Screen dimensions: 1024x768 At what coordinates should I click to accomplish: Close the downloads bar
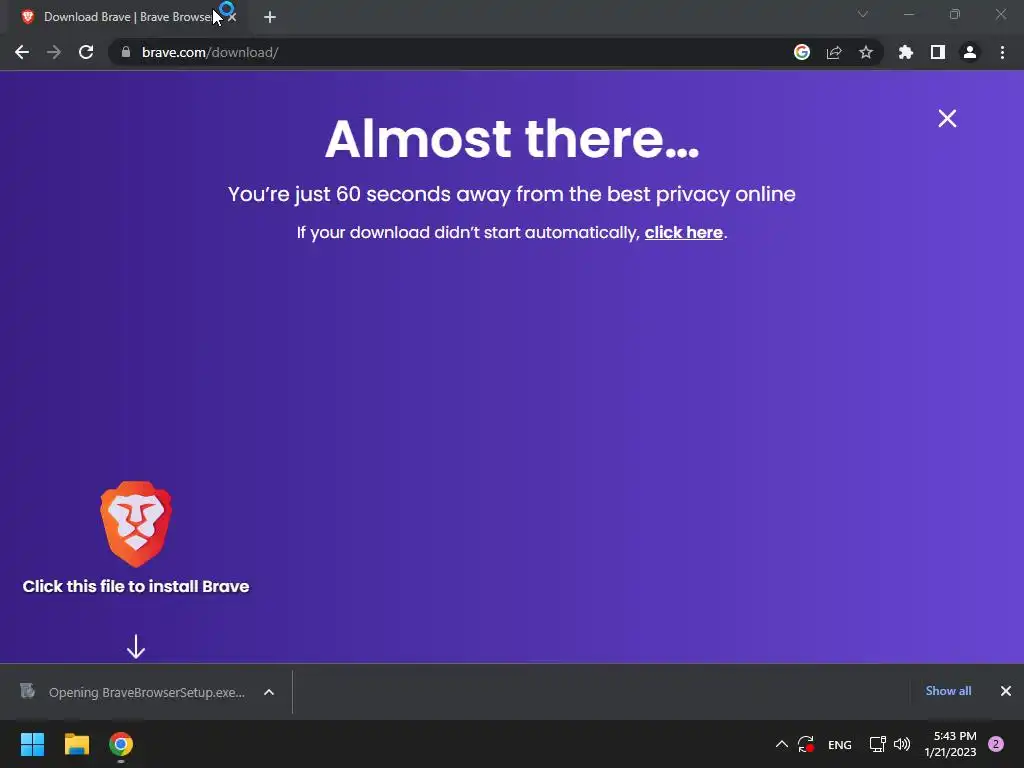[x=1006, y=691]
